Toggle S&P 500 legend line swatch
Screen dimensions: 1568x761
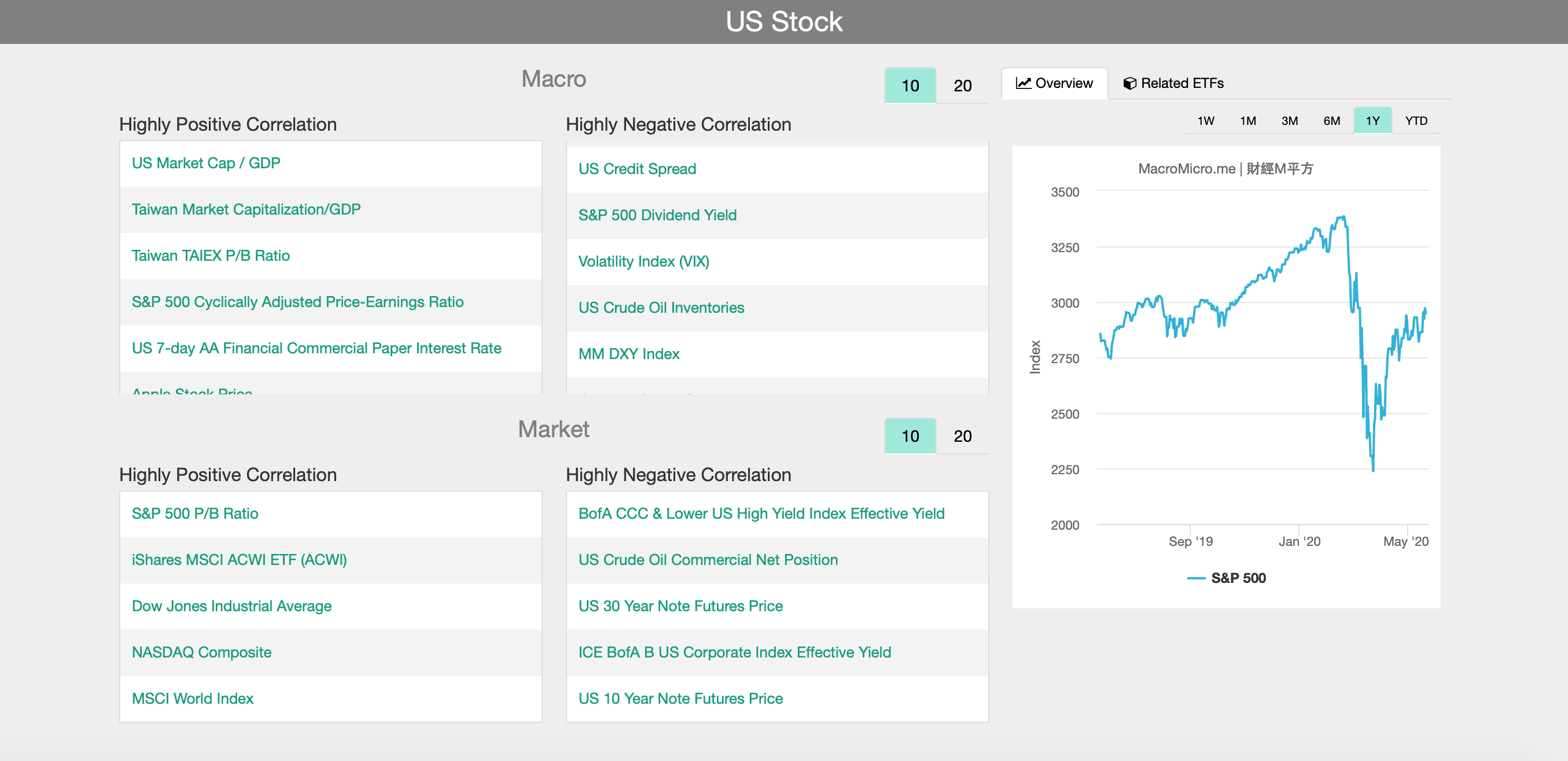[x=1195, y=578]
